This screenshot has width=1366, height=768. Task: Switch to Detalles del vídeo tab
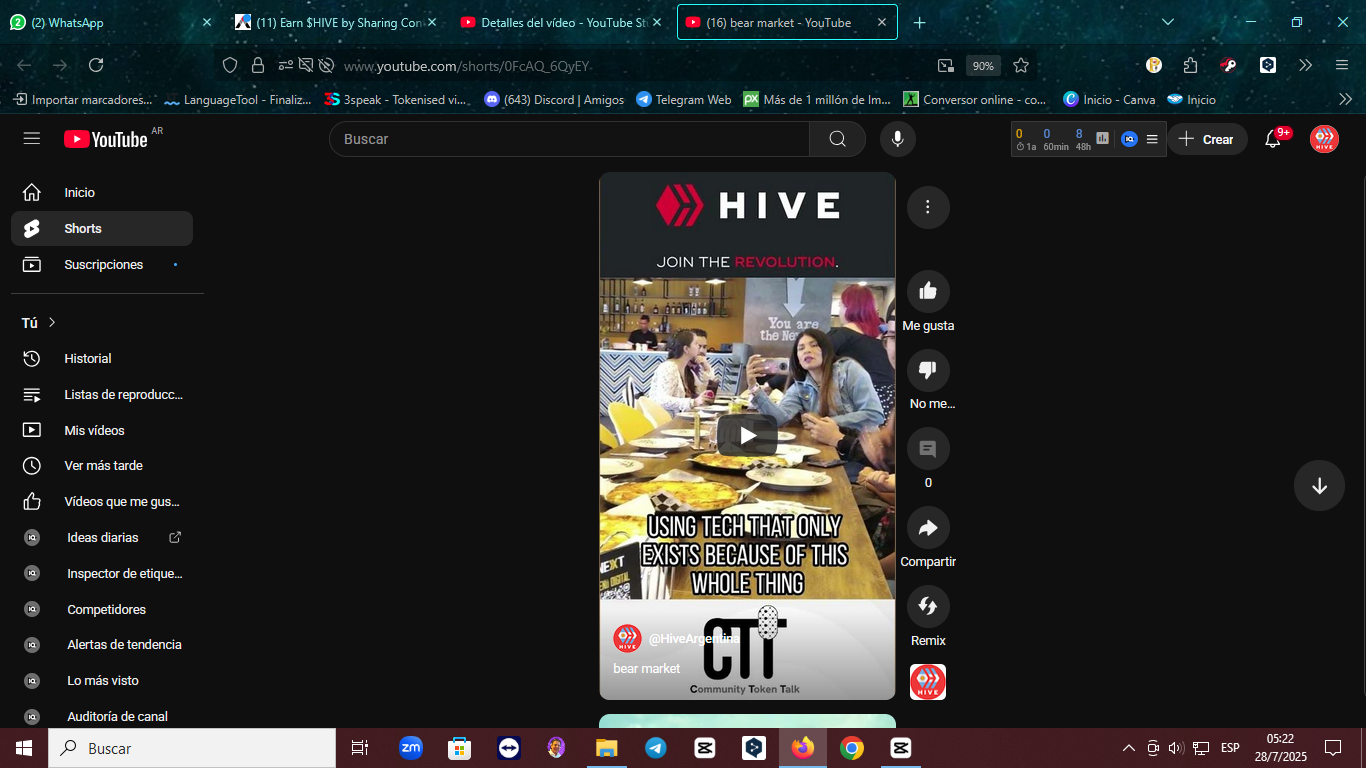point(560,22)
